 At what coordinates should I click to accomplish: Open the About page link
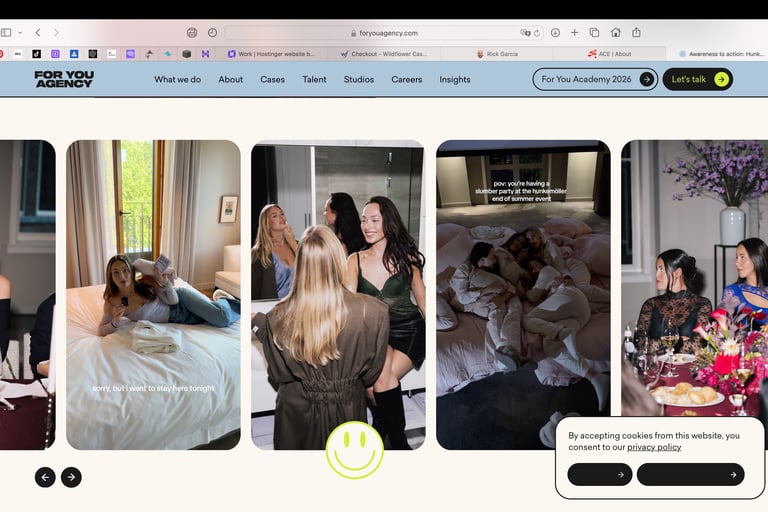coord(230,79)
